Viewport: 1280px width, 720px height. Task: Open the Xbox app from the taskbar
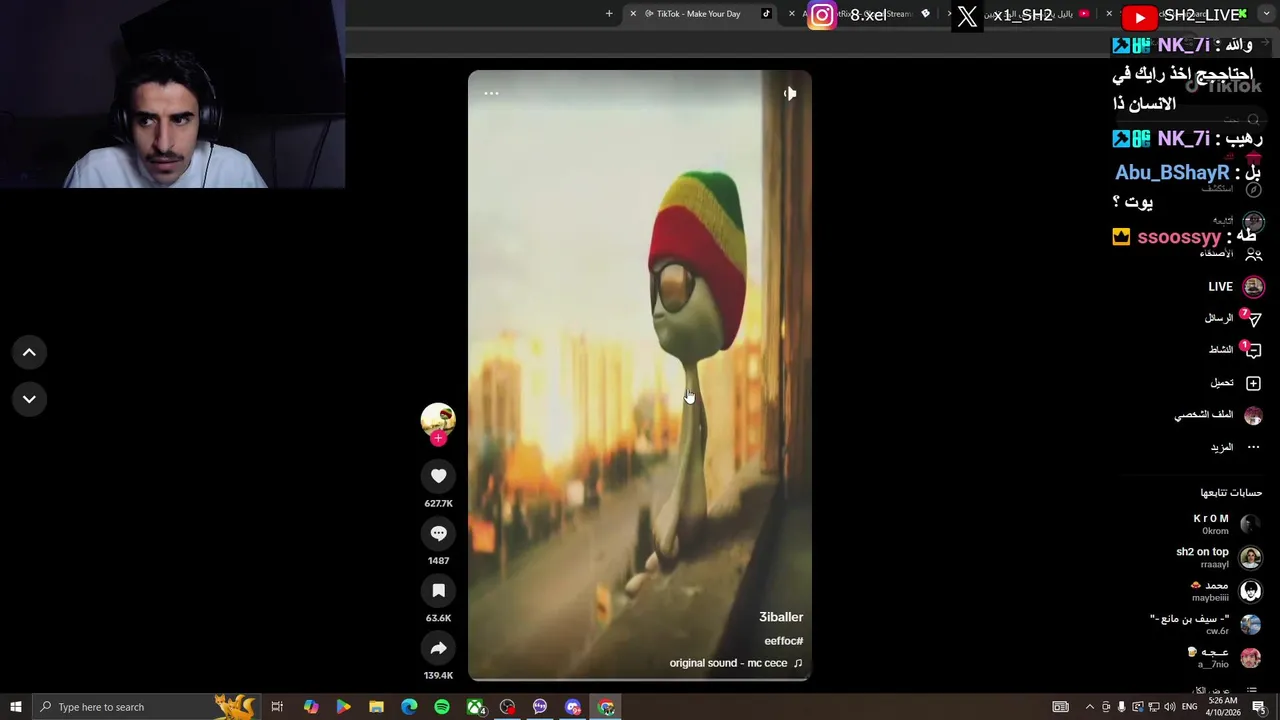tap(475, 707)
